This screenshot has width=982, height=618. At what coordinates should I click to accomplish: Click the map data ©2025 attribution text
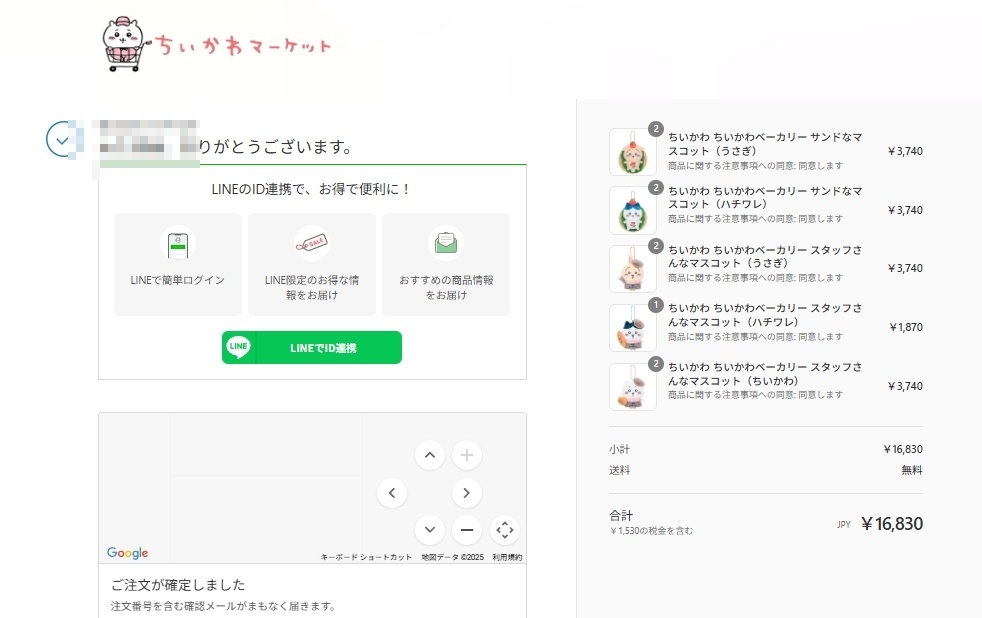click(x=452, y=557)
